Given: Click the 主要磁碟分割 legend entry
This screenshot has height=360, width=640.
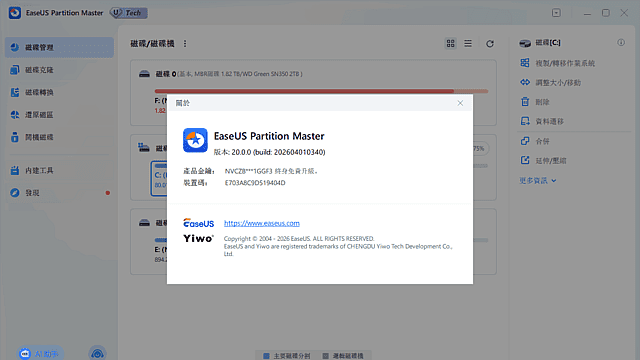Looking at the screenshot, I should coord(287,356).
